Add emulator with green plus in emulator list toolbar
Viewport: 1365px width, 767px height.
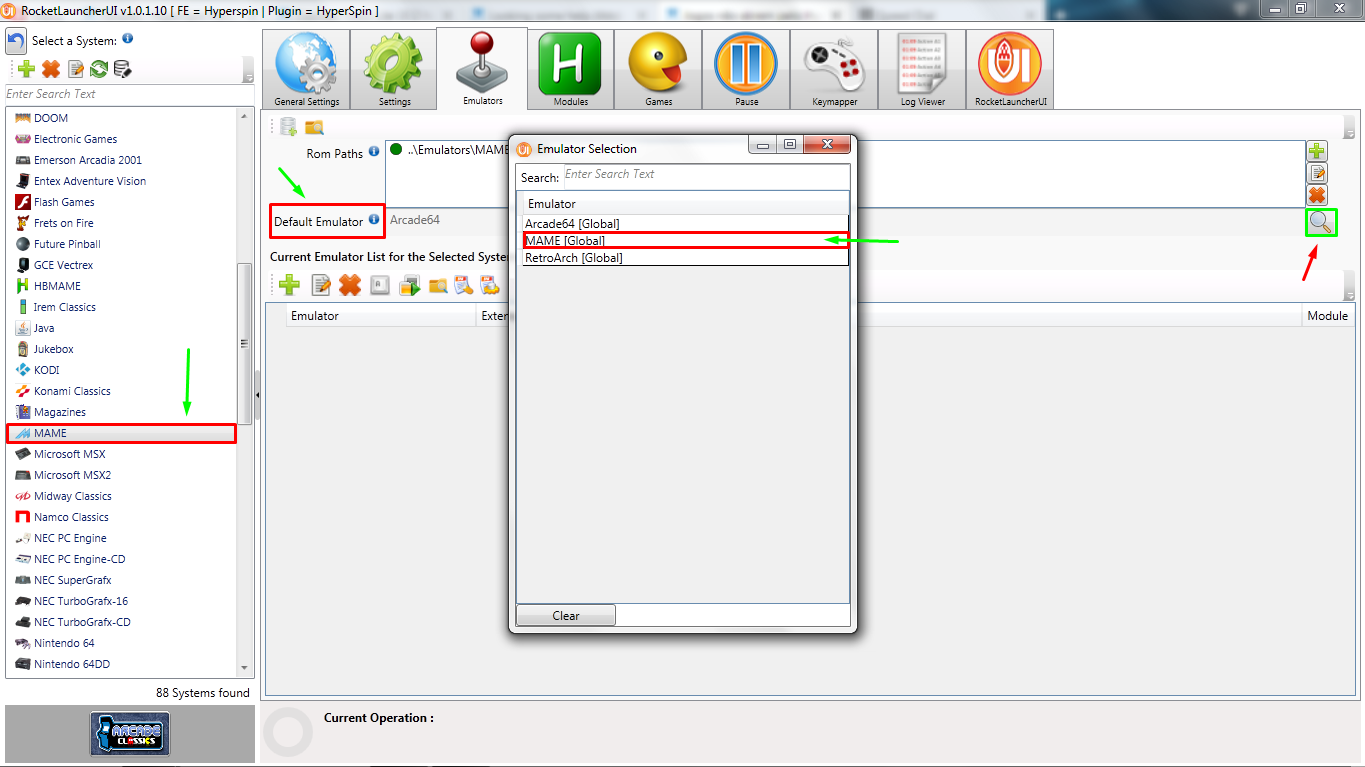tap(290, 286)
